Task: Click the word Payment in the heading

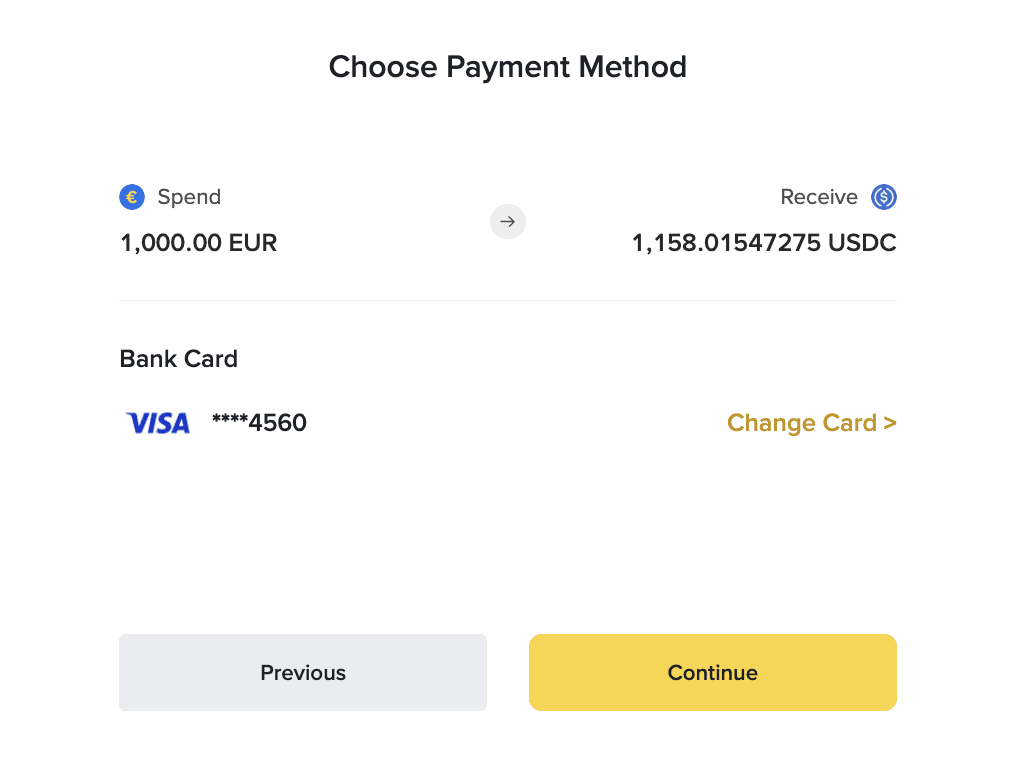Action: (x=508, y=67)
